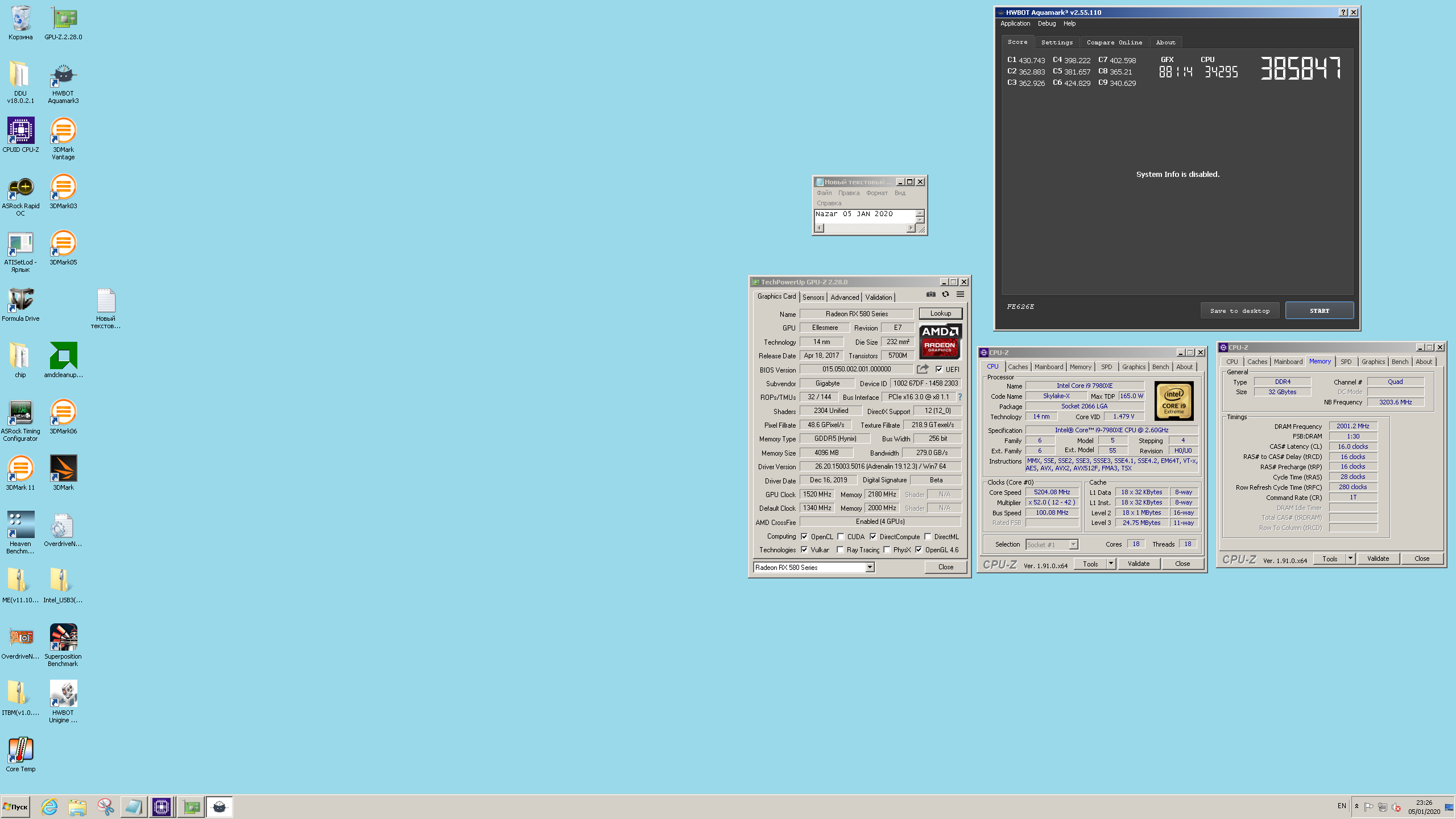
Task: Expand Radeon RX 580 Series GPU dropdown
Action: (x=870, y=568)
